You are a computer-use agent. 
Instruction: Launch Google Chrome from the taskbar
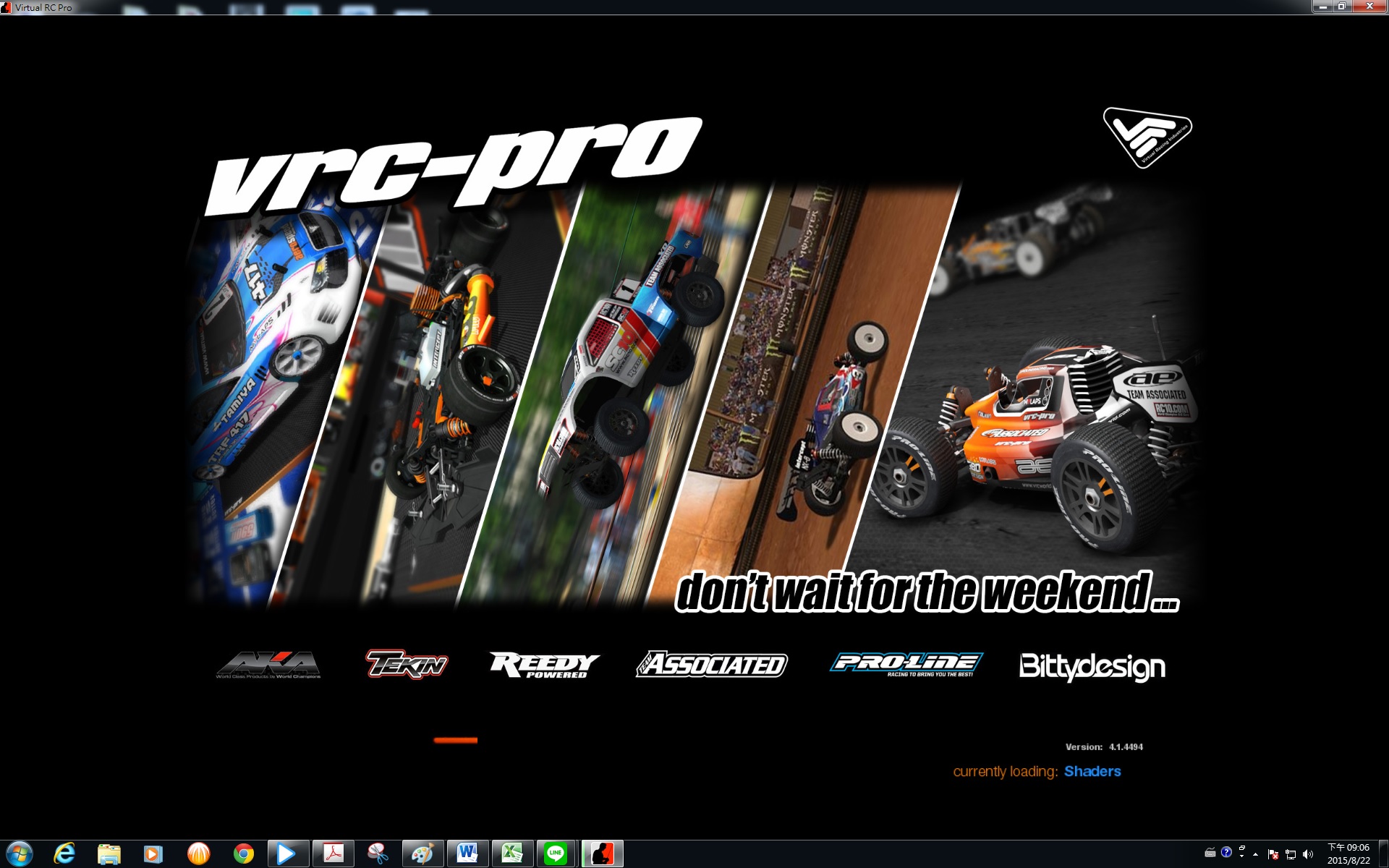point(243,854)
